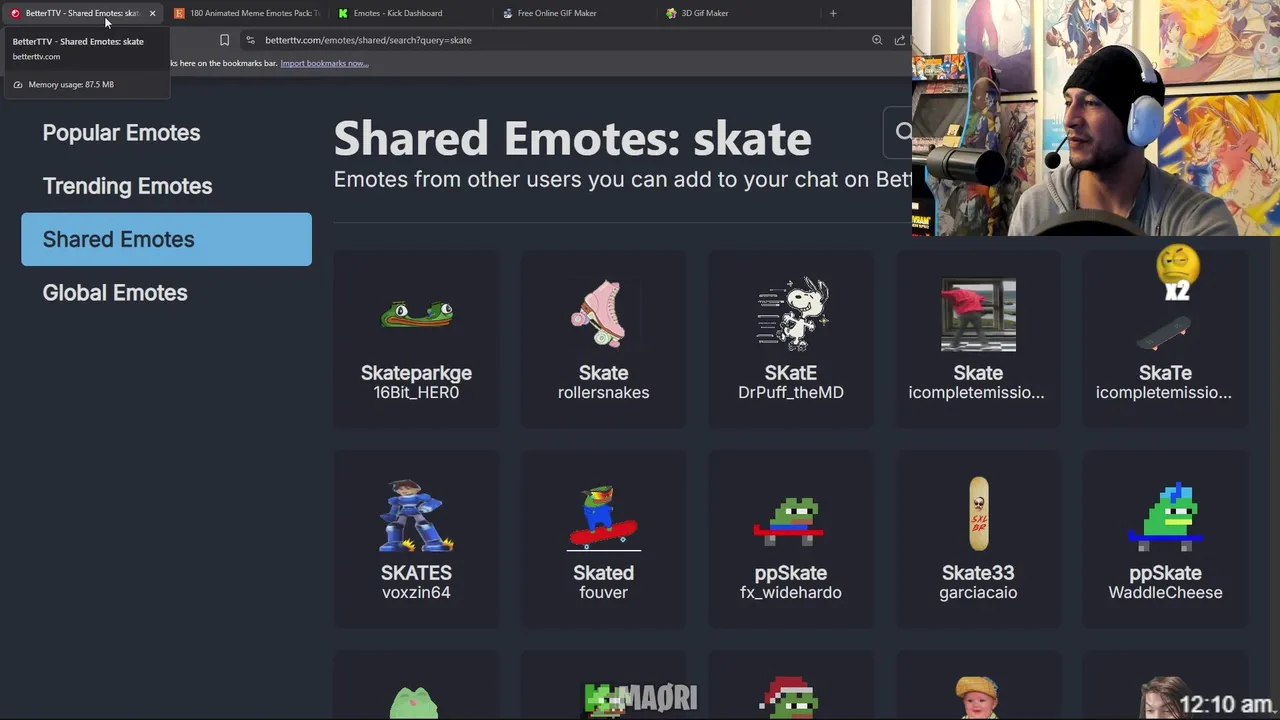Open the Skated emote by fouver
Screen dimensions: 1280x720
pos(603,538)
